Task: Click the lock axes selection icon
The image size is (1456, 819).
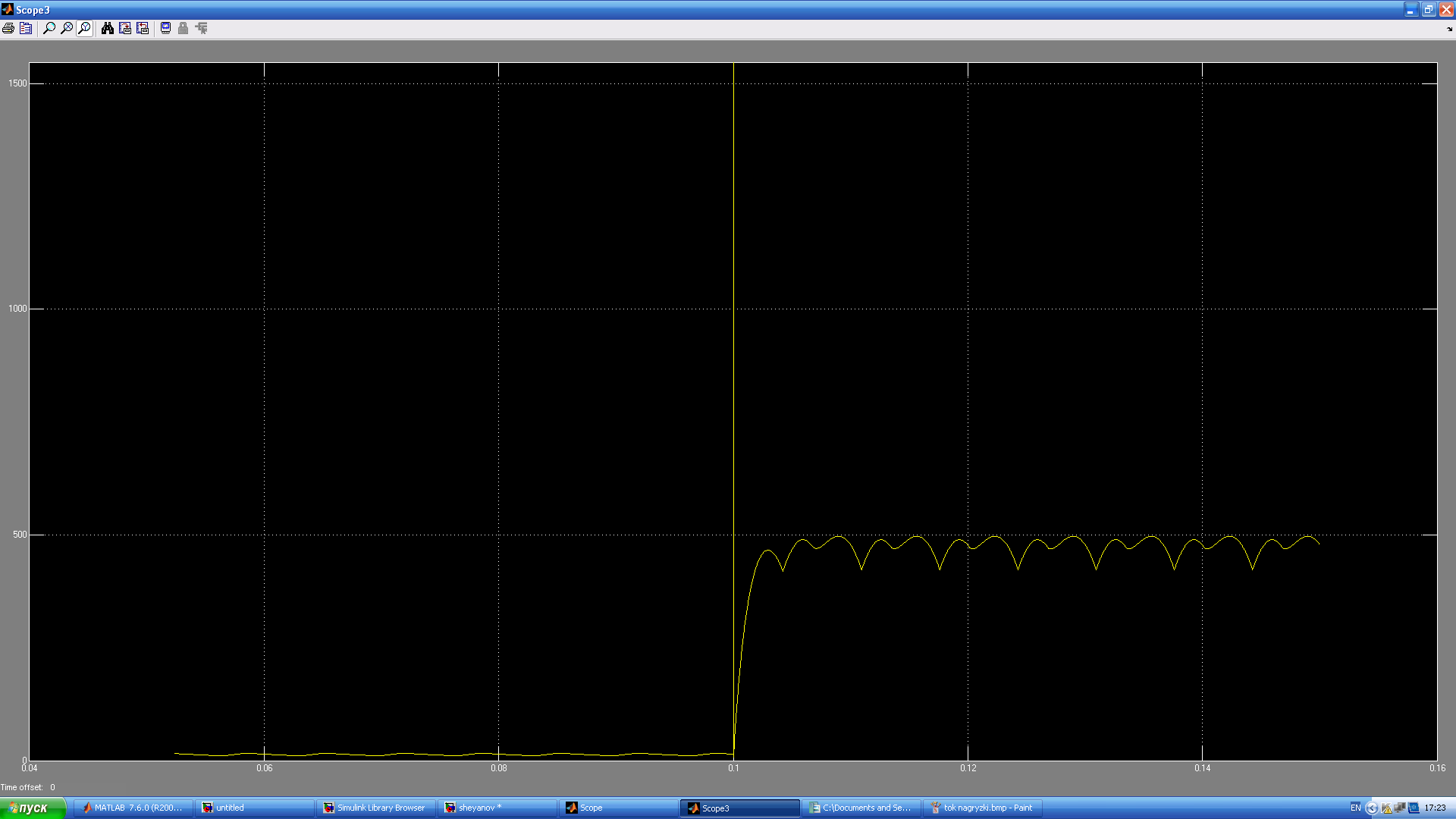Action: (x=183, y=28)
